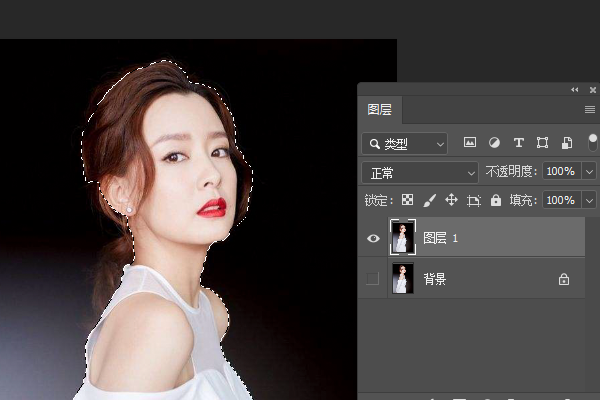Screen dimensions: 600x400
Task: Lock all padlock icon
Action: 496,200
